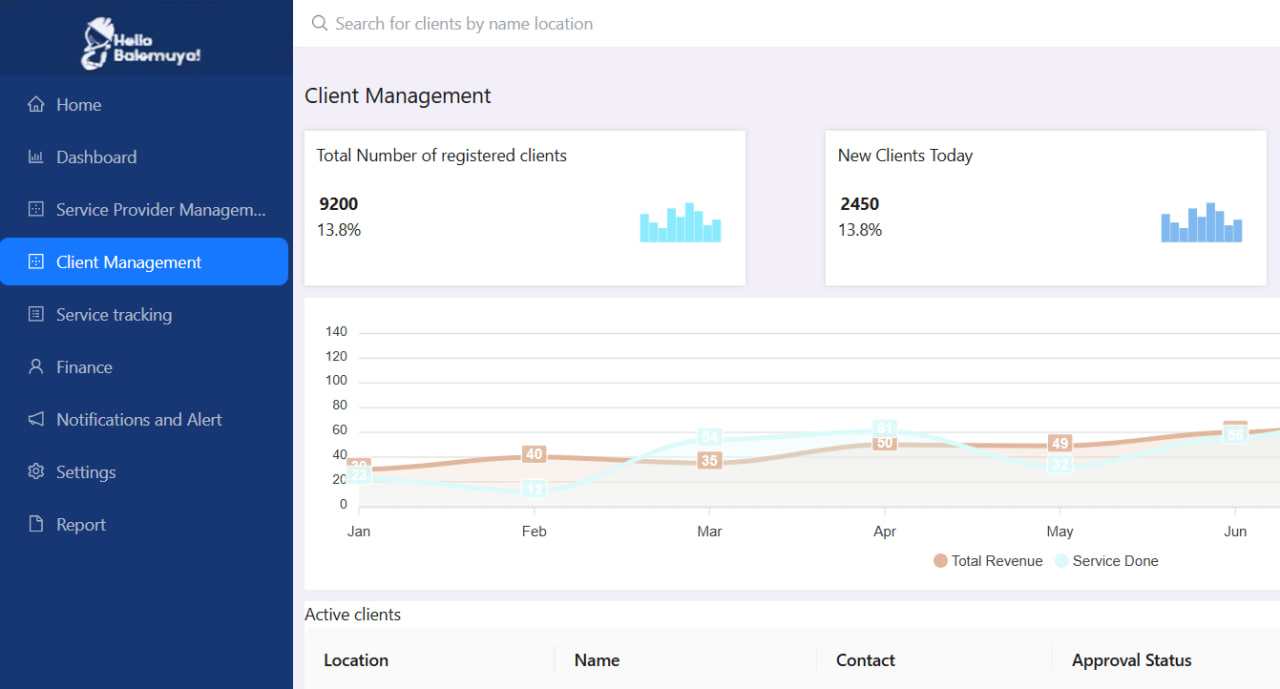The width and height of the screenshot is (1280, 689).
Task: Click the Hello Balemuya logo
Action: 141,44
